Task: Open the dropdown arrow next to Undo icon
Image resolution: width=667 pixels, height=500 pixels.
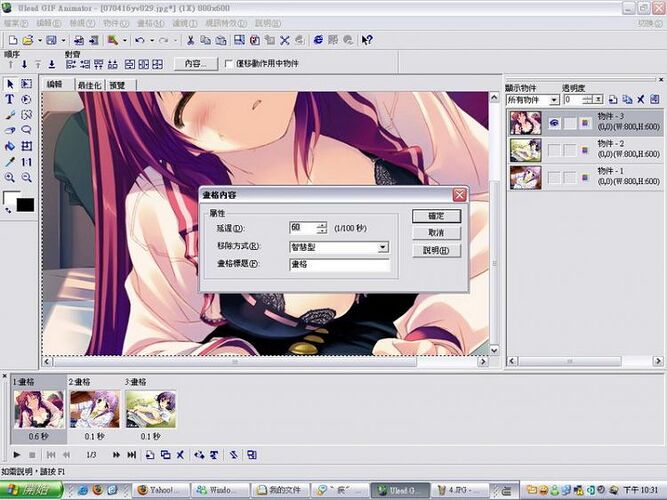Action: [x=151, y=40]
